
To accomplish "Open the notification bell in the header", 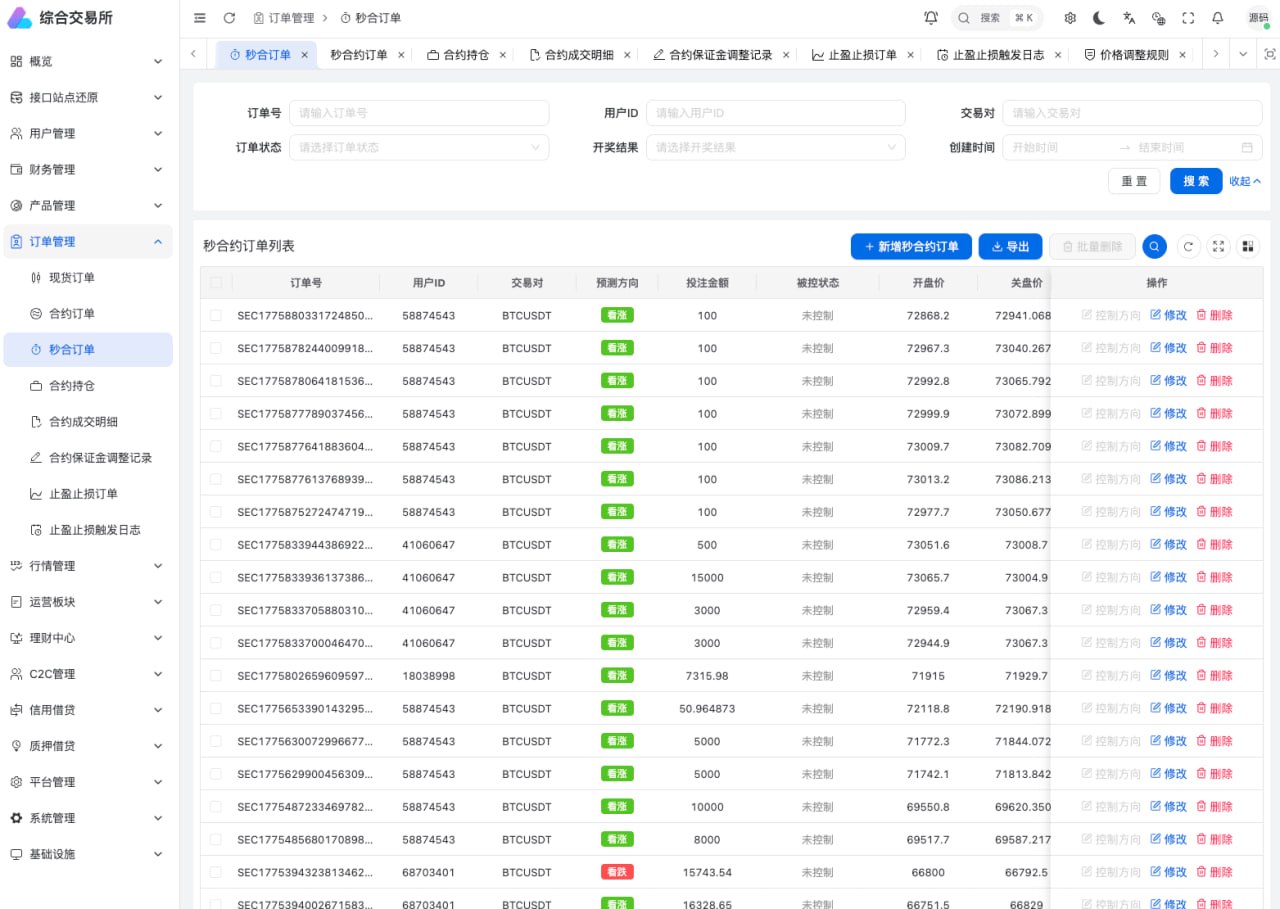I will [1217, 18].
